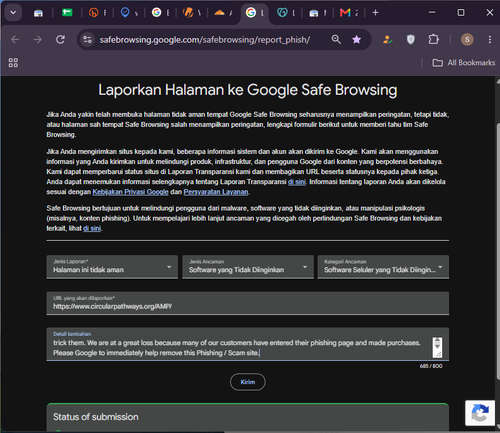Open Kebijakan Privasi Google link

pos(130,192)
